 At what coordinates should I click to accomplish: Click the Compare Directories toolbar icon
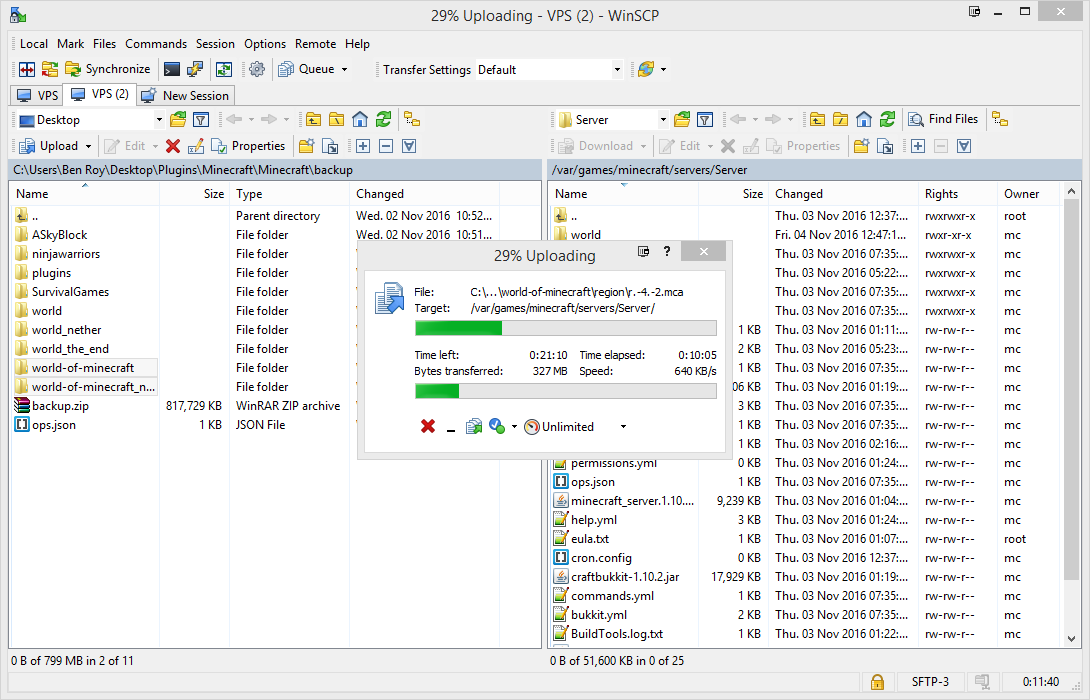26,70
